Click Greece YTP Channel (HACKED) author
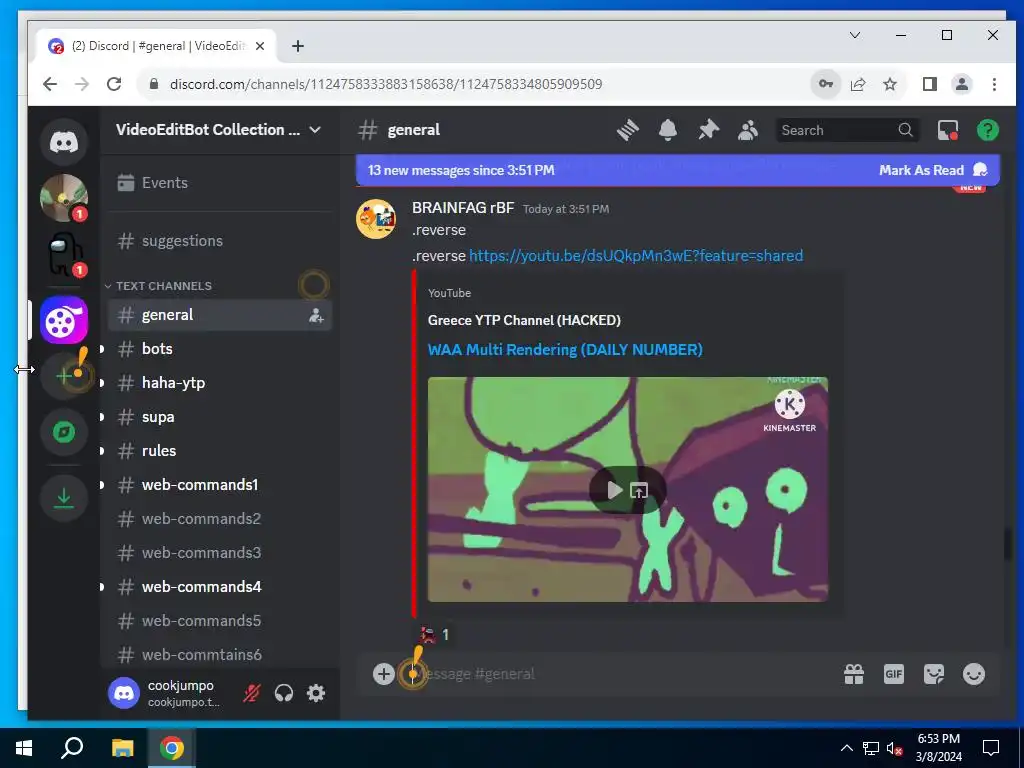Image resolution: width=1024 pixels, height=768 pixels. pos(524,320)
